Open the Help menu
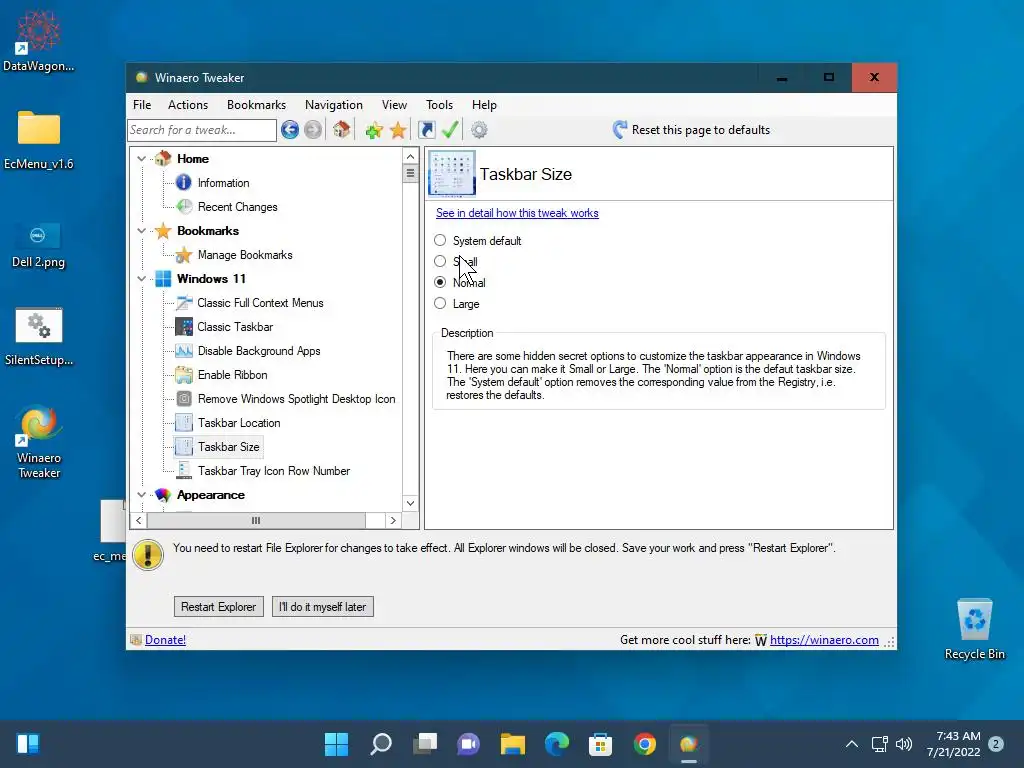The height and width of the screenshot is (768, 1024). click(485, 104)
